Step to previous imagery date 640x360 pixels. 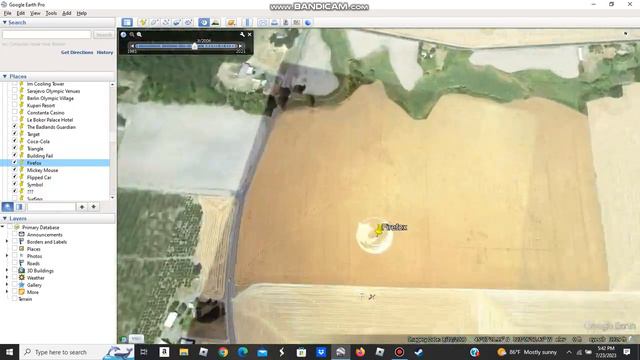click(131, 46)
